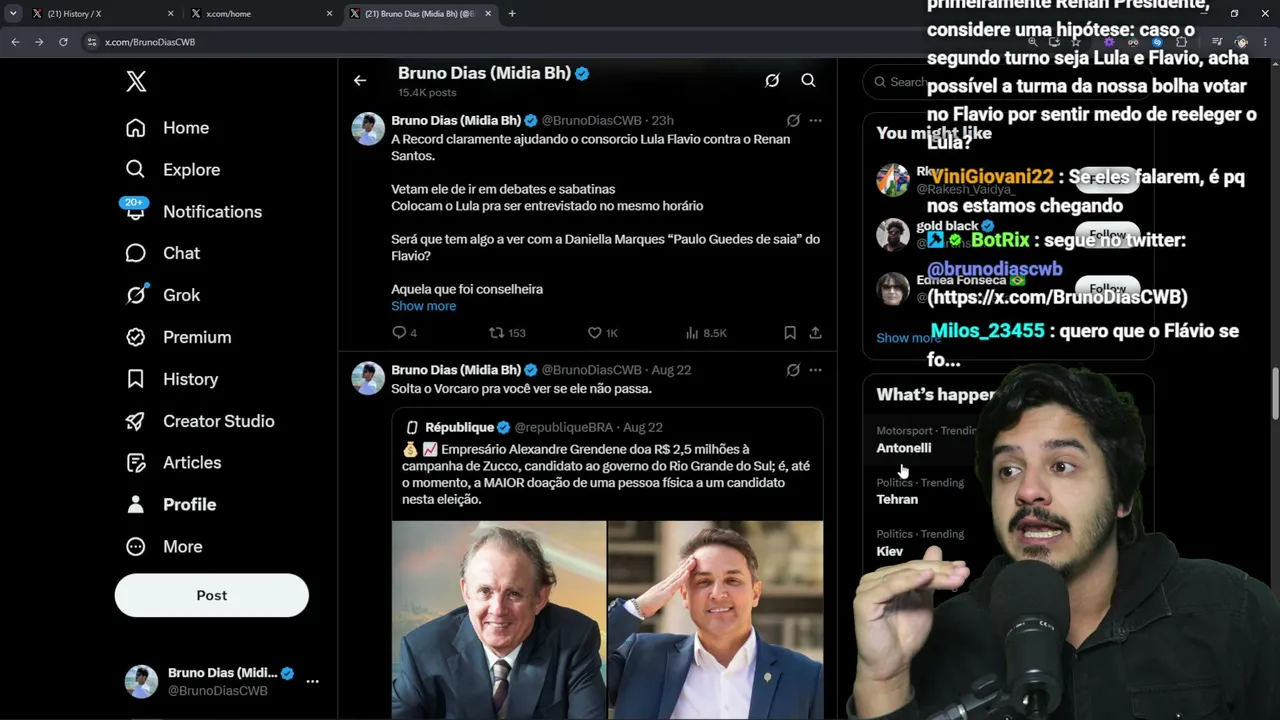
Task: Close the "x.com/home" tab
Action: [x=329, y=14]
